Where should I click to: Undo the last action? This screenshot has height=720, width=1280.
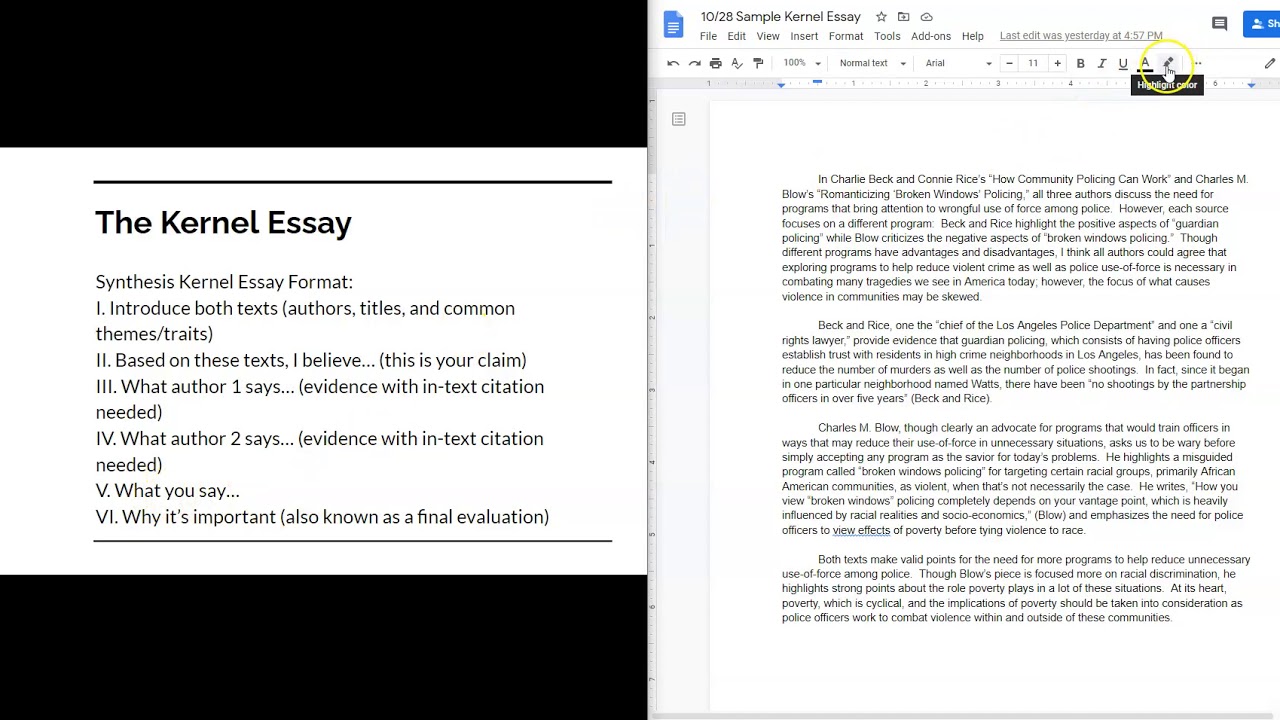(673, 63)
